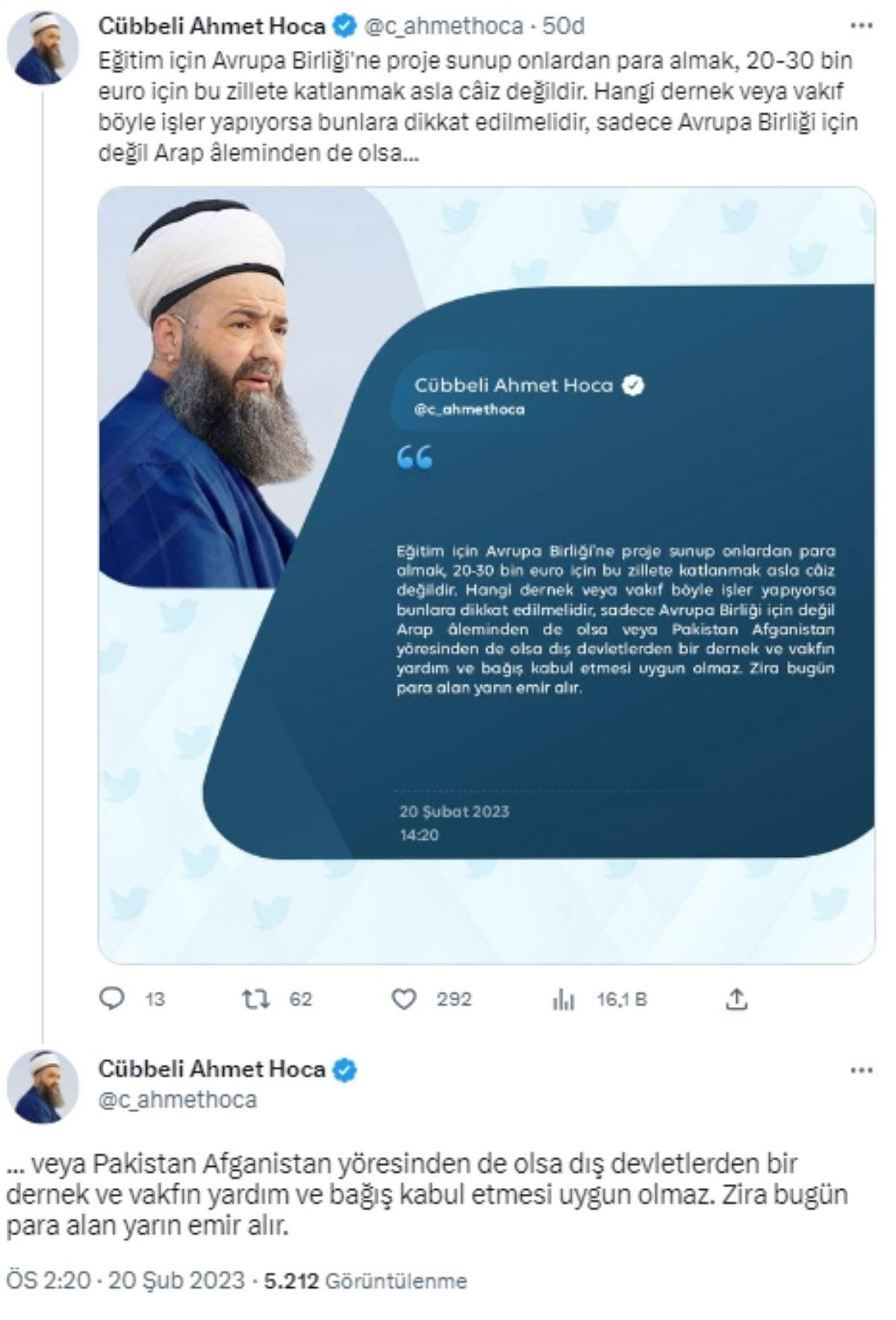Image resolution: width=896 pixels, height=1320 pixels.
Task: Open second tweet author's profile avatar
Action: click(43, 1086)
